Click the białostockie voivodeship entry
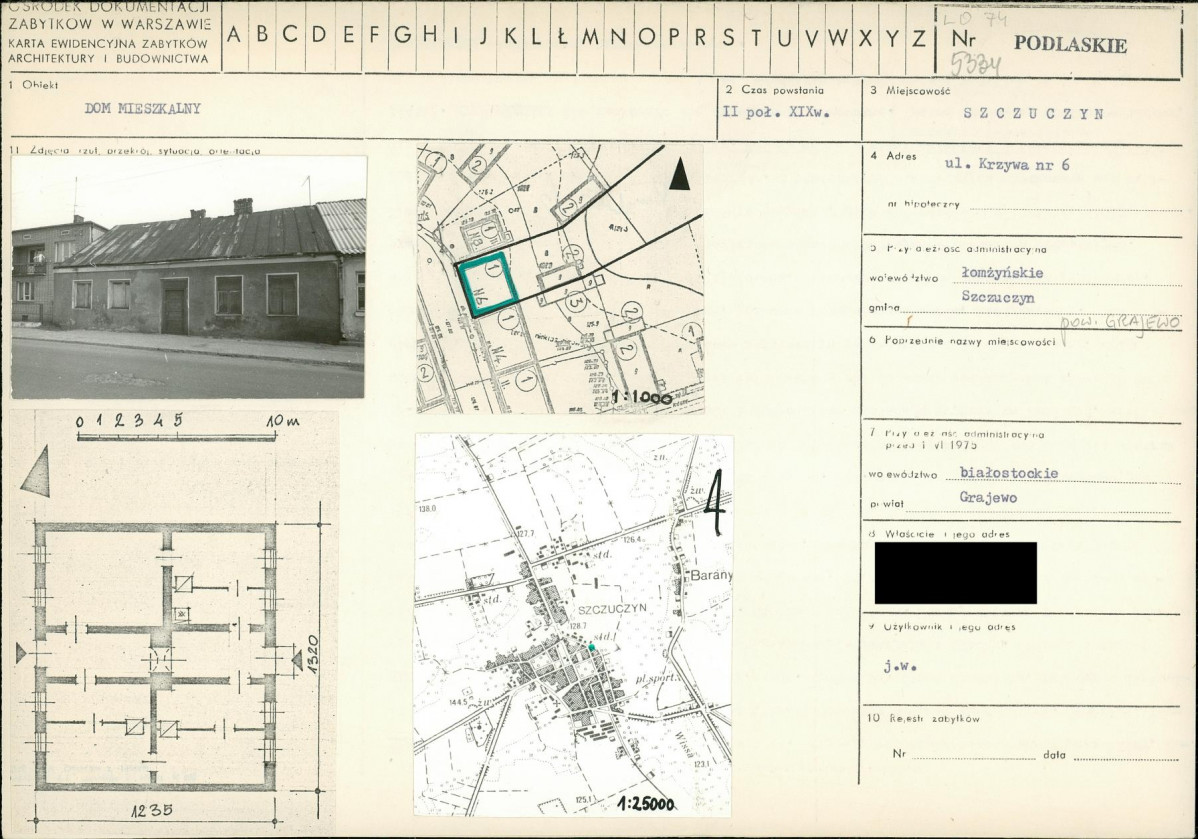Screen dimensions: 1198x839 point(1008,473)
